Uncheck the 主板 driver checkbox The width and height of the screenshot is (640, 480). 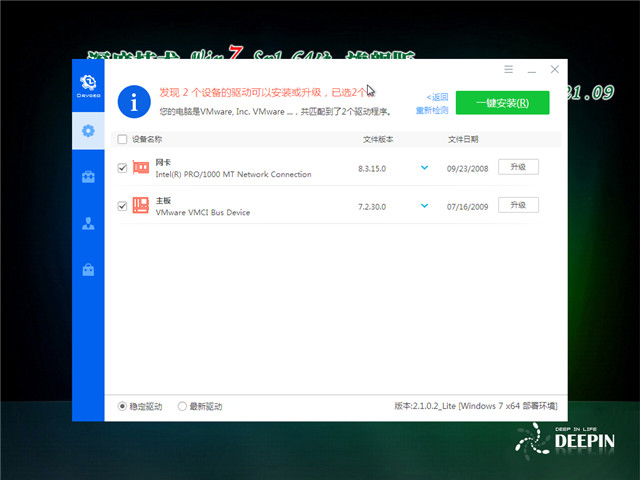click(x=122, y=206)
